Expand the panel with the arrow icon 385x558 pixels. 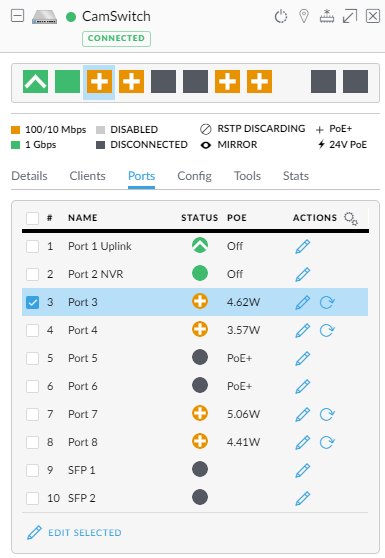[x=350, y=16]
